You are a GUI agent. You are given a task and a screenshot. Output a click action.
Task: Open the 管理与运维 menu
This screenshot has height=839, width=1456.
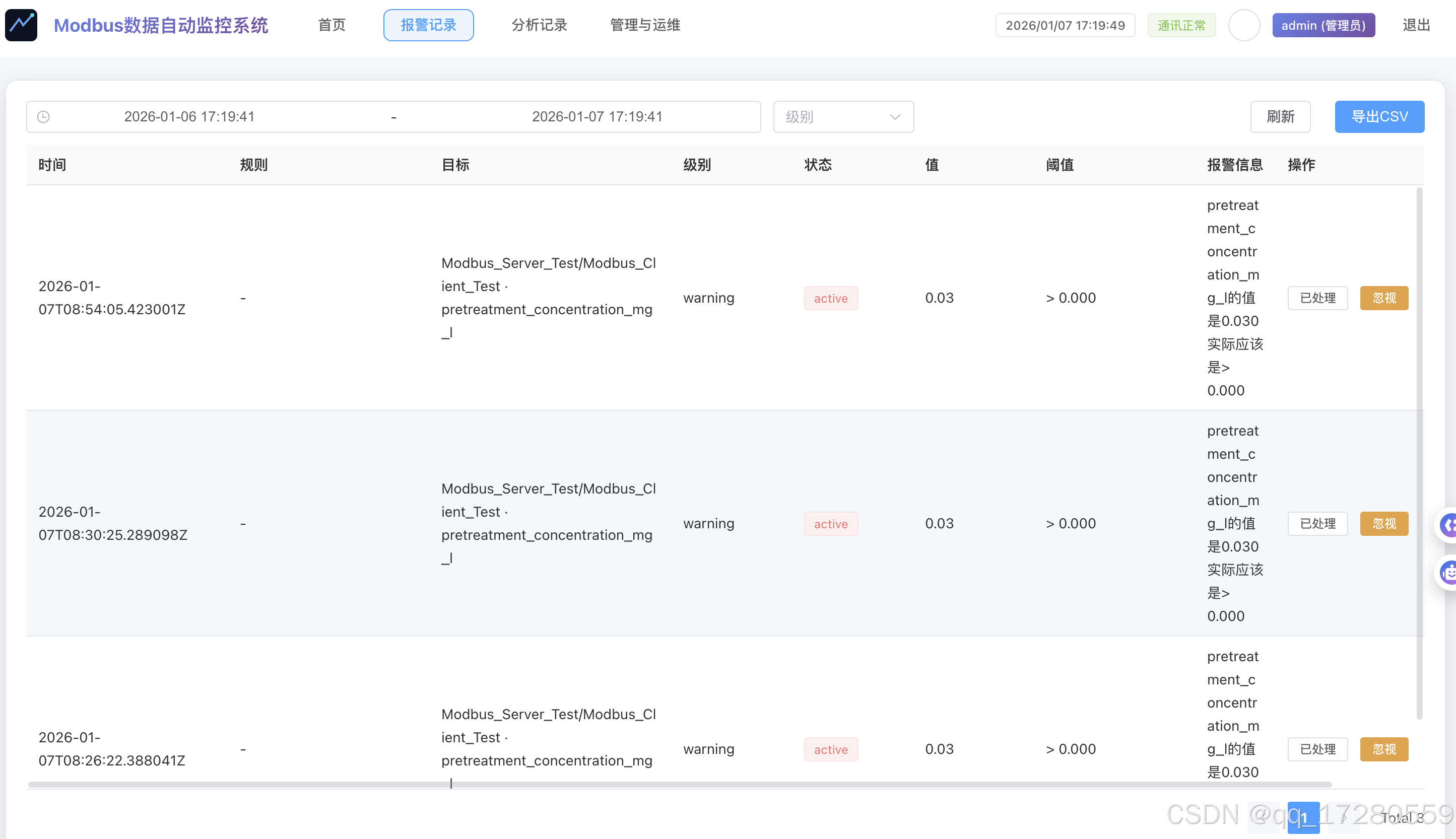click(x=645, y=25)
